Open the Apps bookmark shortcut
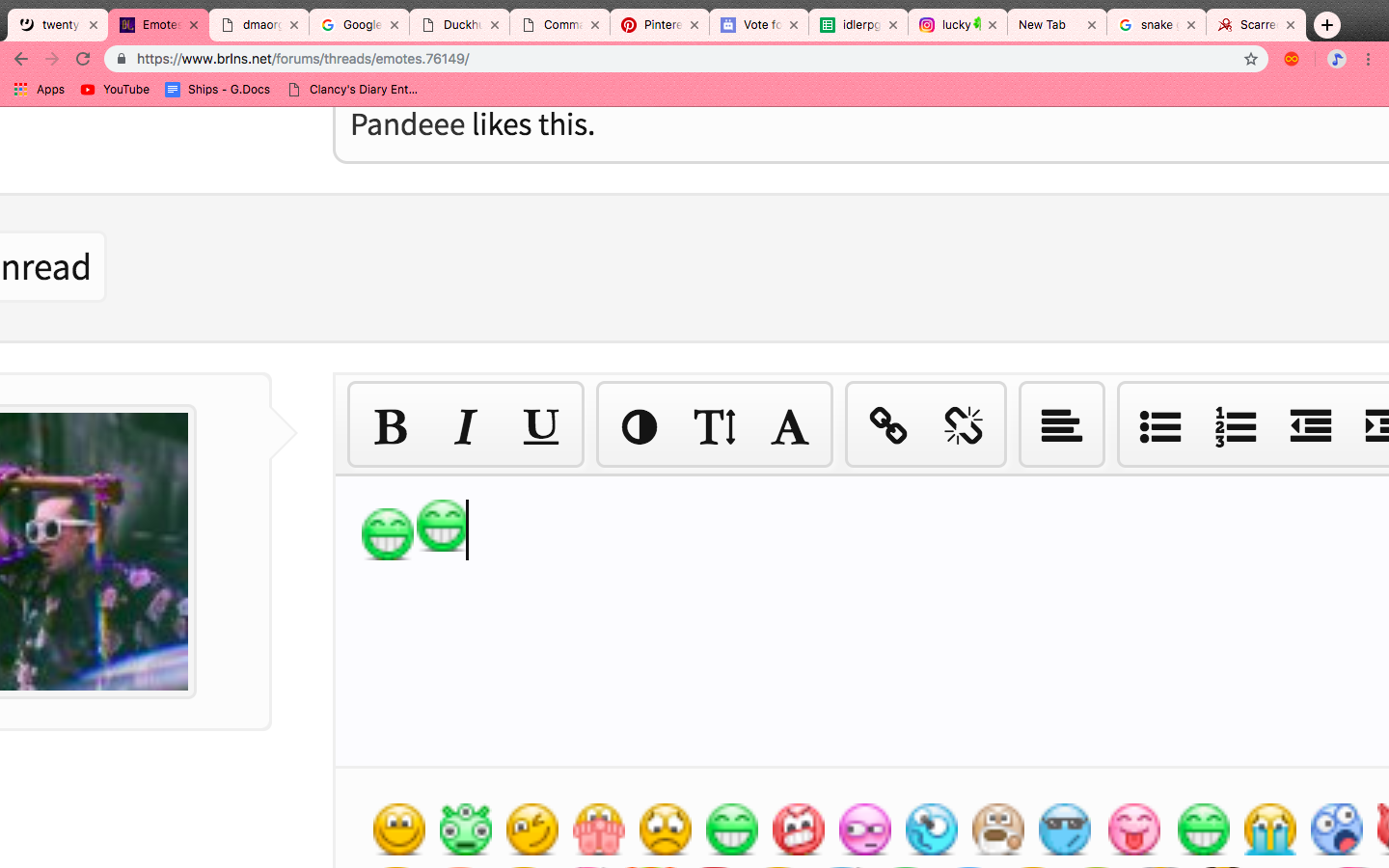 [40, 90]
